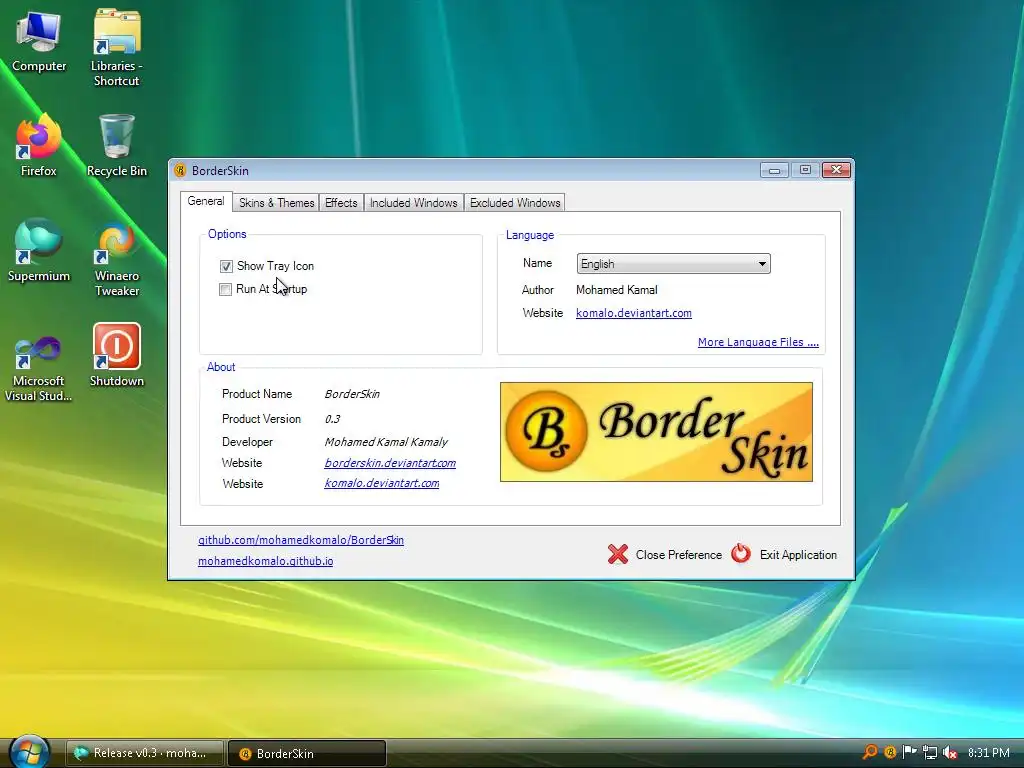Viewport: 1024px width, 768px height.
Task: Open the Effects tab
Action: pos(341,203)
